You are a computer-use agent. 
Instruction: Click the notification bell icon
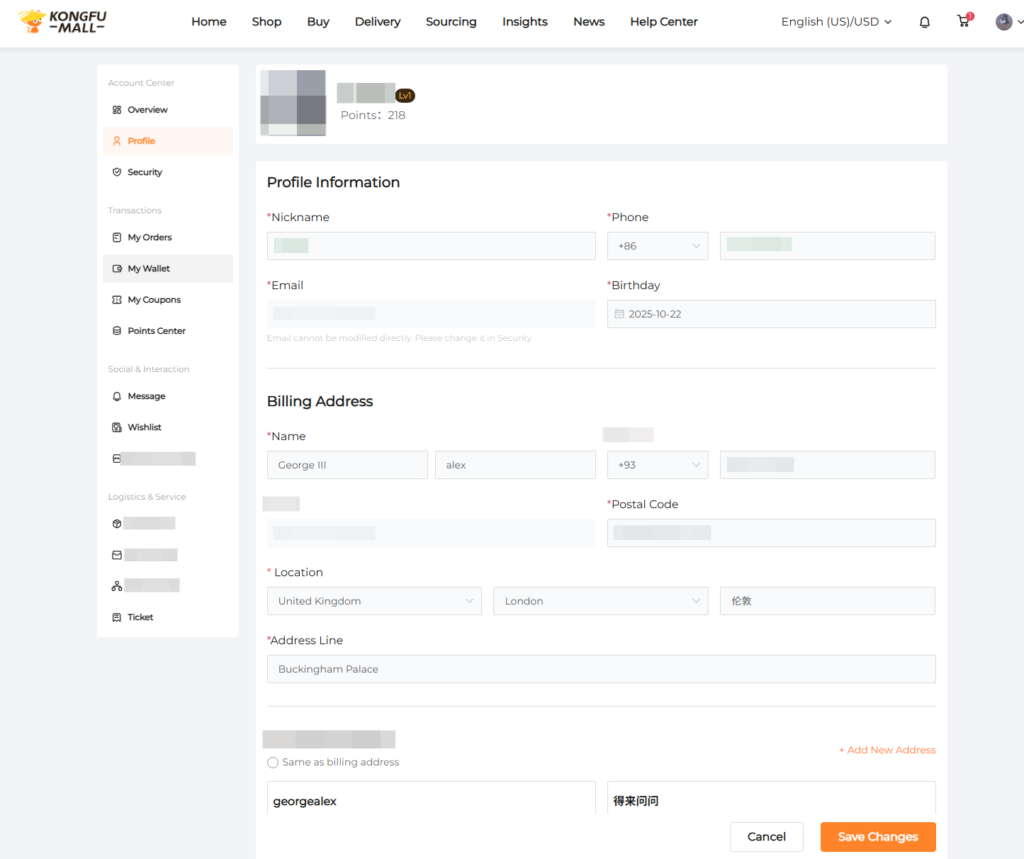[x=924, y=22]
